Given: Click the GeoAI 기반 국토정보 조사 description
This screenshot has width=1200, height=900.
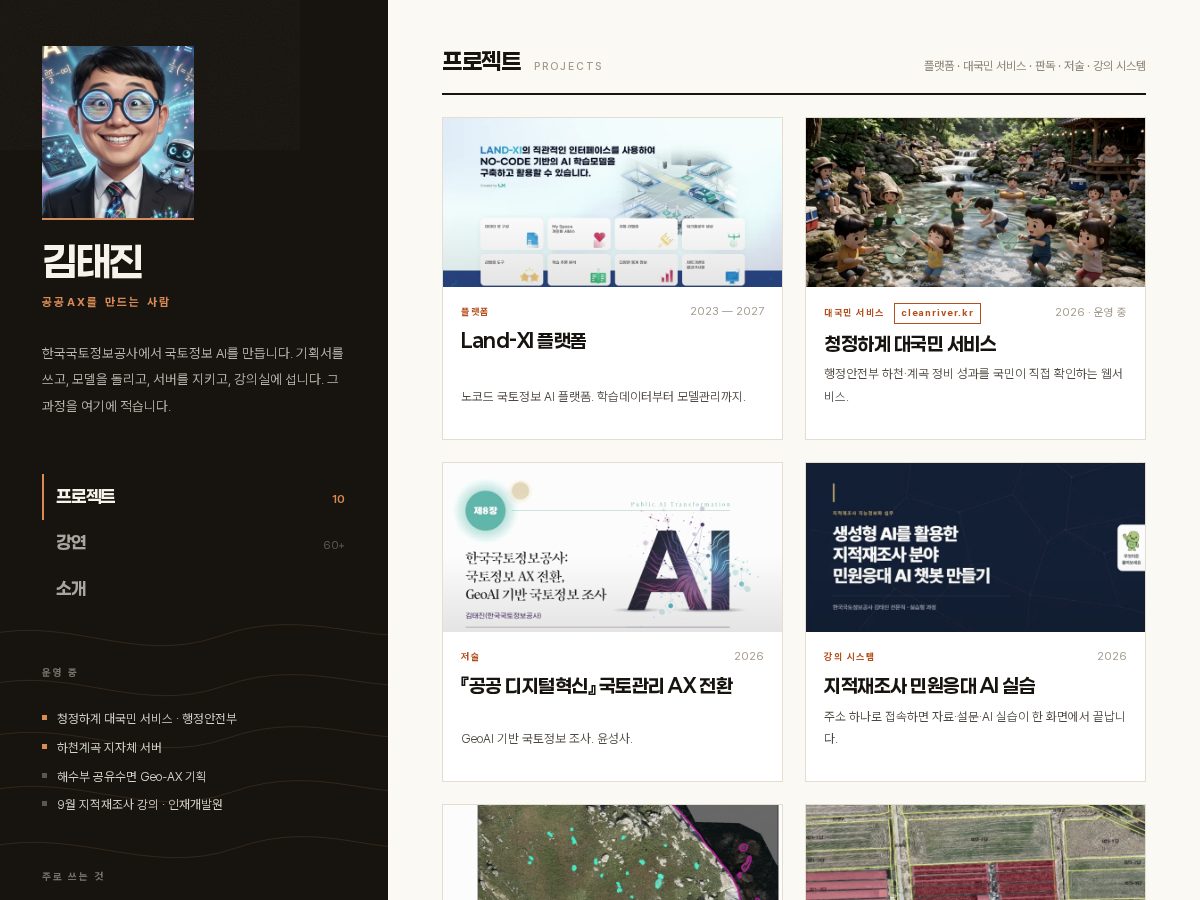Looking at the screenshot, I should tap(547, 739).
